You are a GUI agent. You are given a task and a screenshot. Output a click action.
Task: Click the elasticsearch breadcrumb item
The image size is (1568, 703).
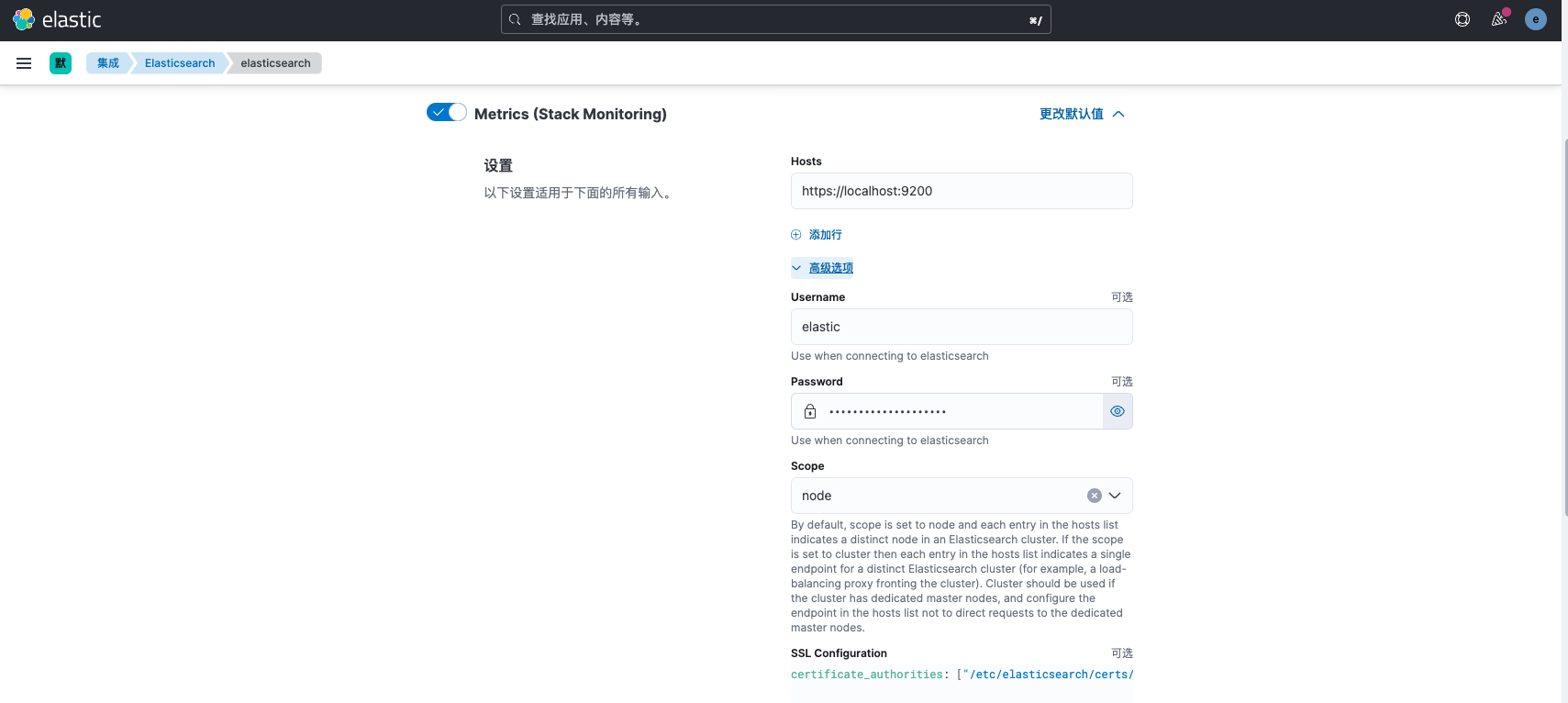275,63
